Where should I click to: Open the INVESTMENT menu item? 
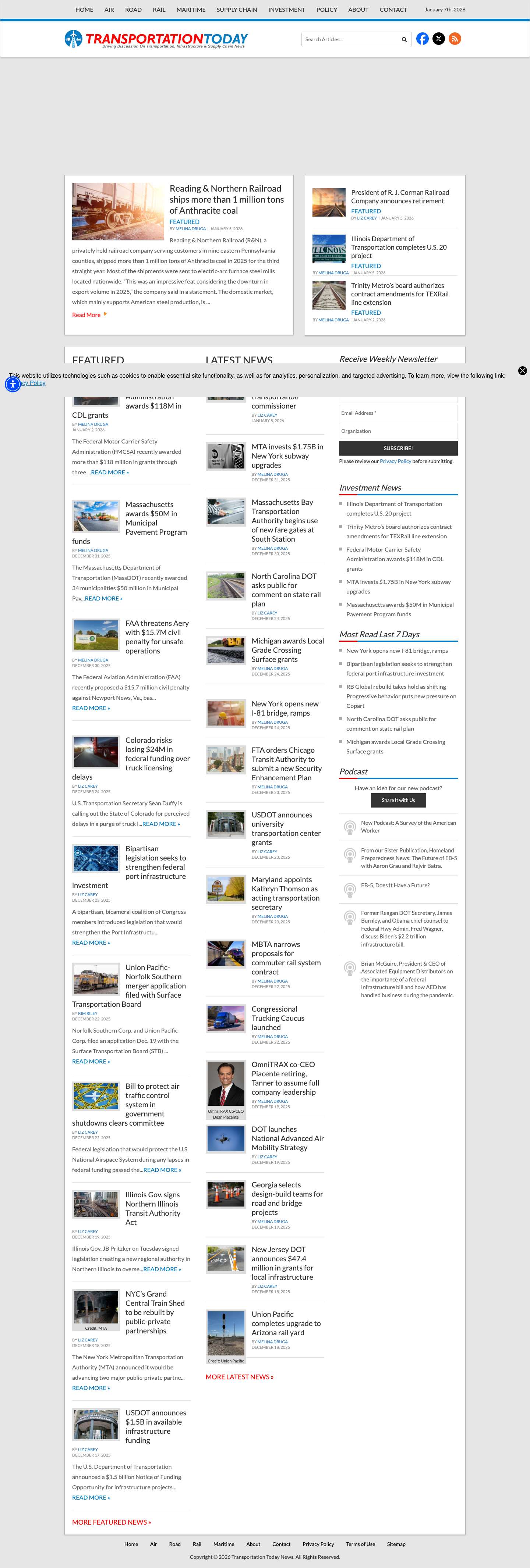286,10
